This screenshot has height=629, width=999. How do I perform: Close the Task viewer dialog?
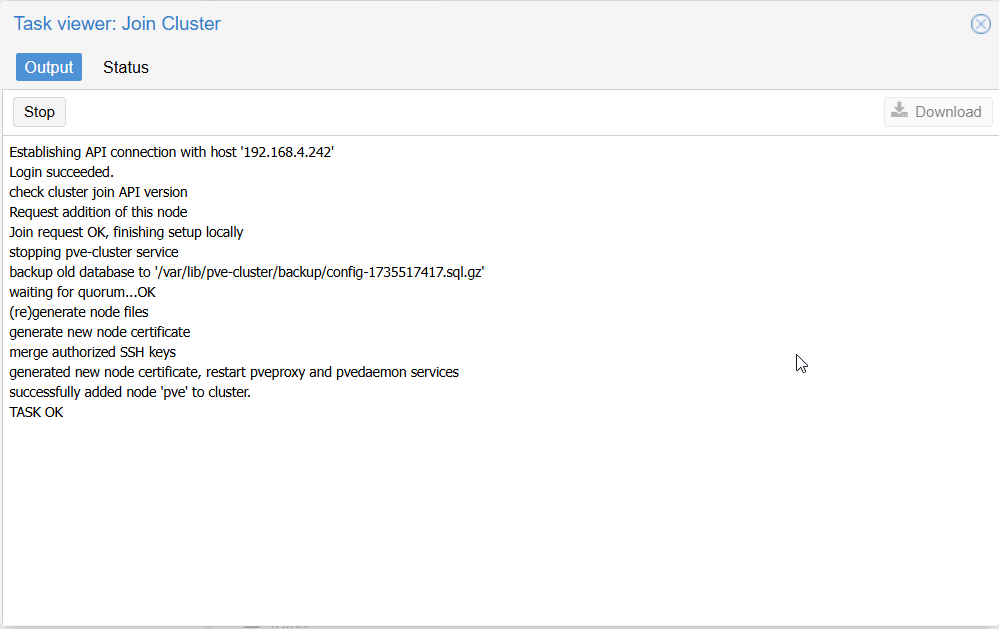981,24
